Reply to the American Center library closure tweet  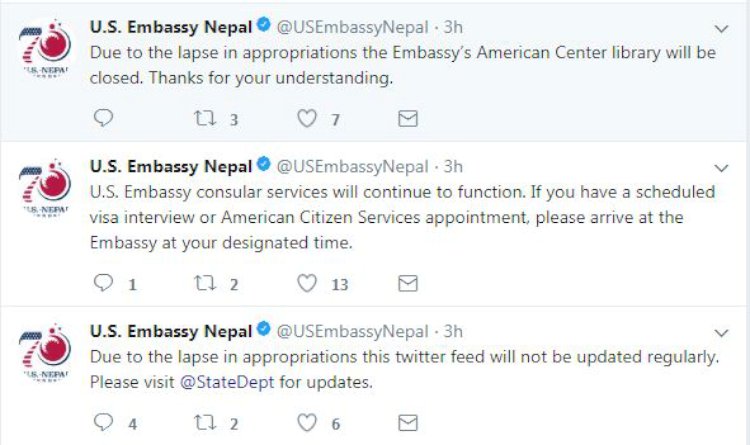[104, 119]
